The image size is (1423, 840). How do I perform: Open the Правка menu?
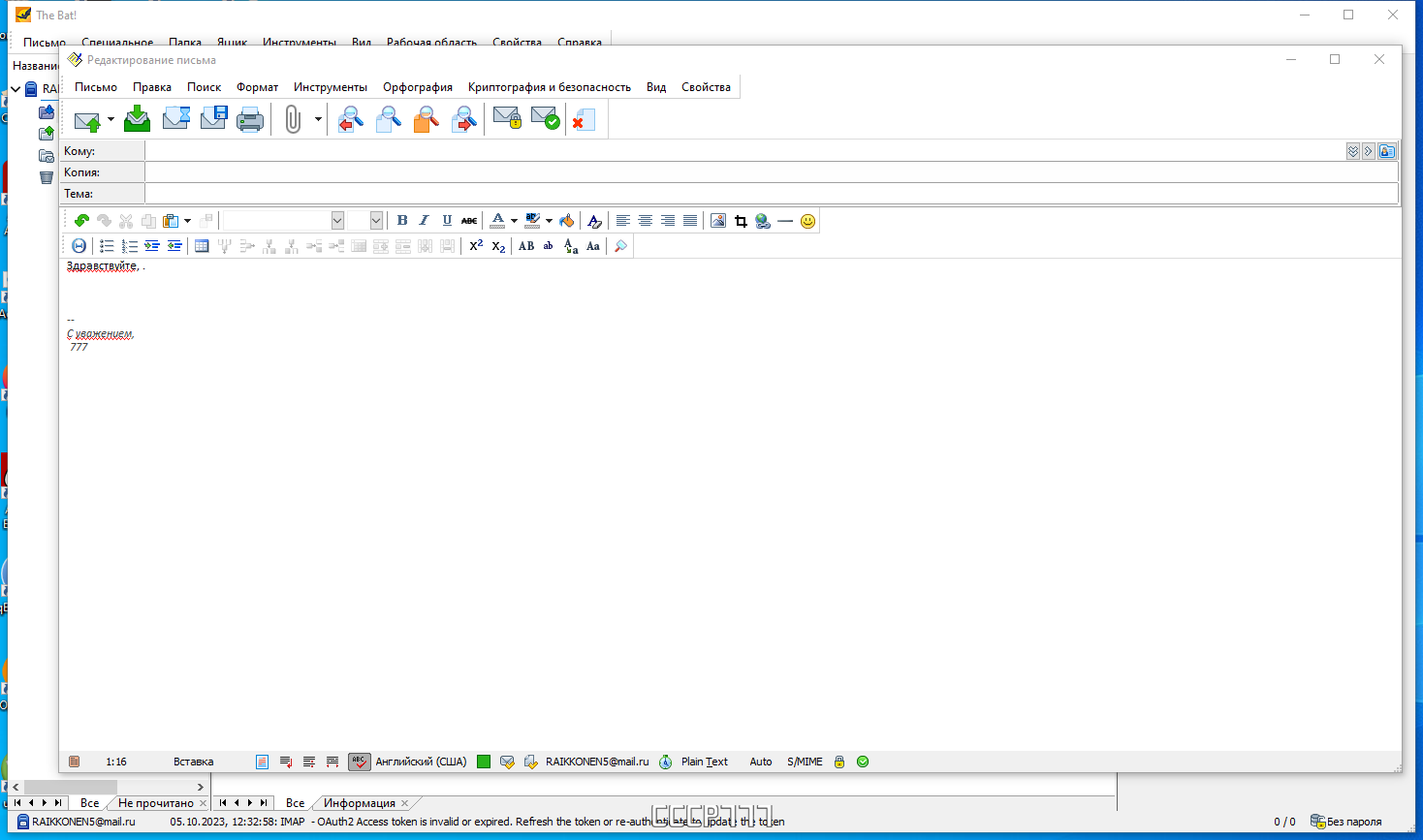pyautogui.click(x=152, y=87)
